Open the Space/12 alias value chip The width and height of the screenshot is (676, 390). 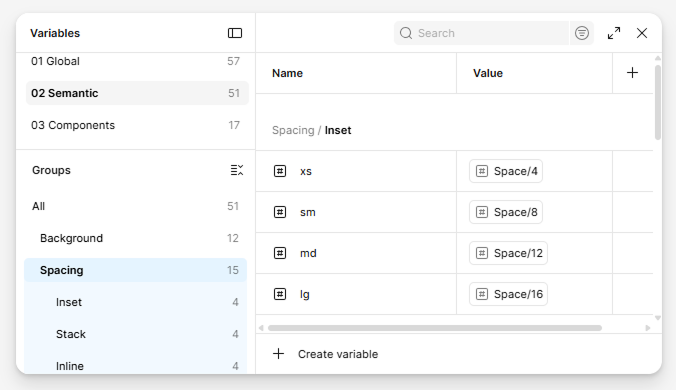point(508,253)
